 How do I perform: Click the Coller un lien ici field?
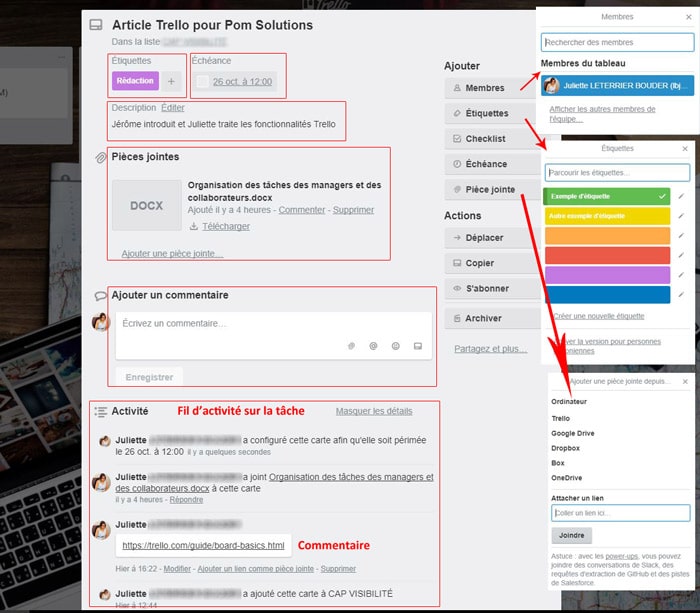point(621,513)
